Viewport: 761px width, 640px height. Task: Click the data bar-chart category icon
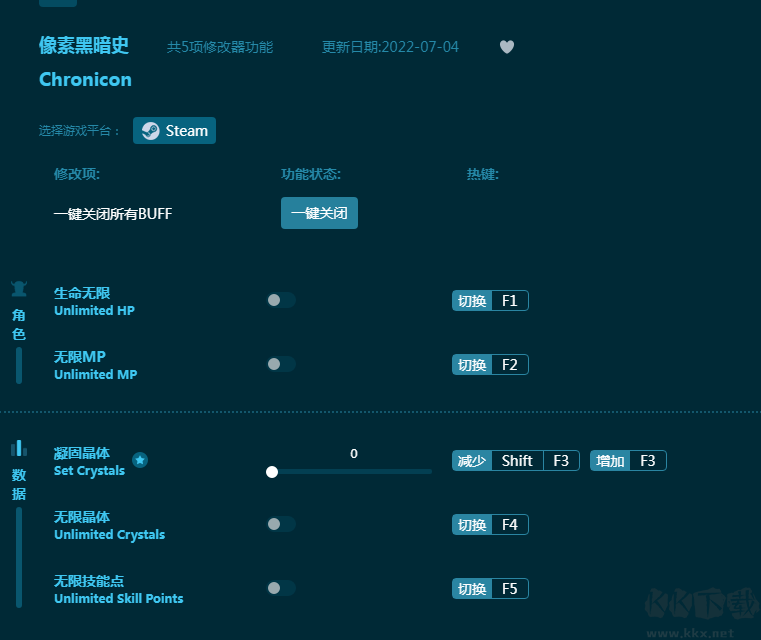19,448
